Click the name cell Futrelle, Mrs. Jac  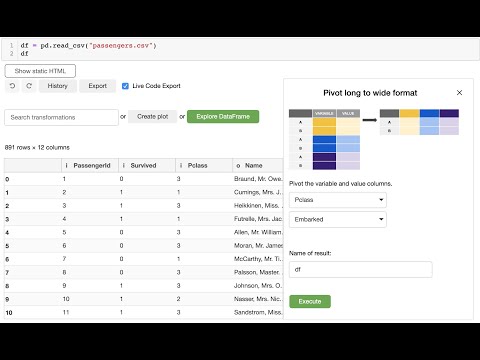coord(258,219)
